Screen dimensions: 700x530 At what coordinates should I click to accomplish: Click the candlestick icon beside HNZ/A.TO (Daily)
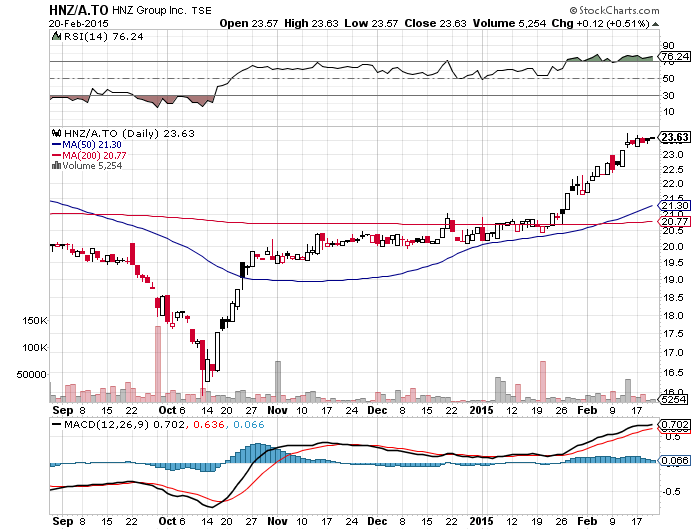[x=57, y=133]
